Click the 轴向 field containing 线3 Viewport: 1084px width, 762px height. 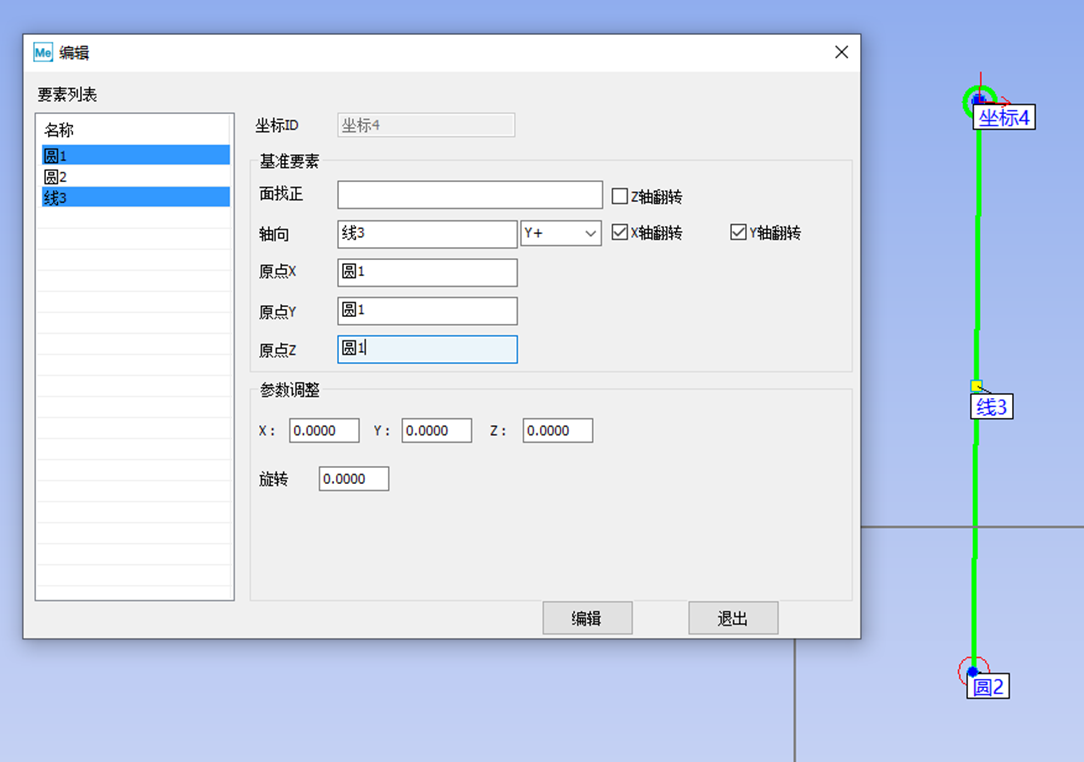(x=427, y=233)
